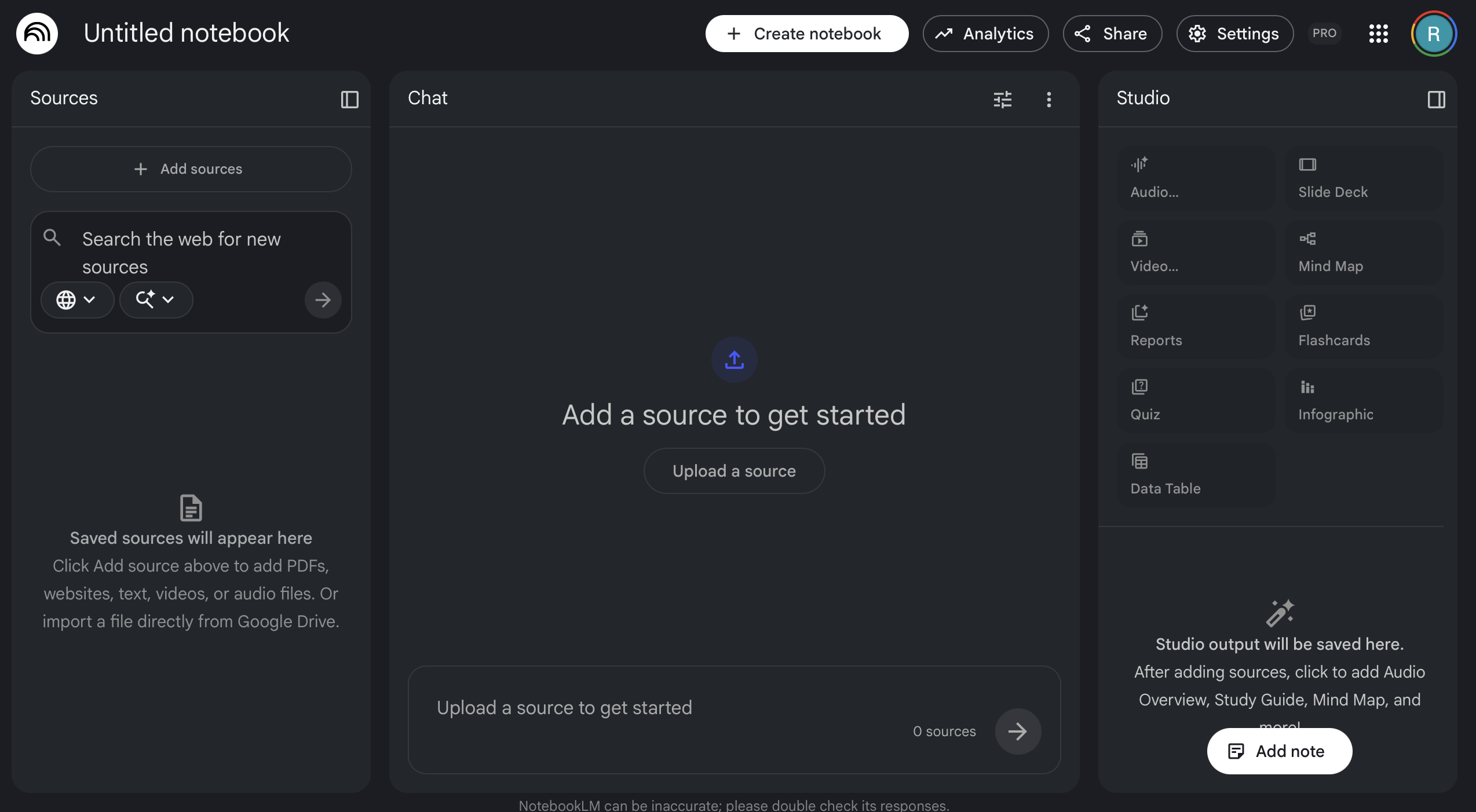Expand the Web source type dropdown

(x=77, y=299)
